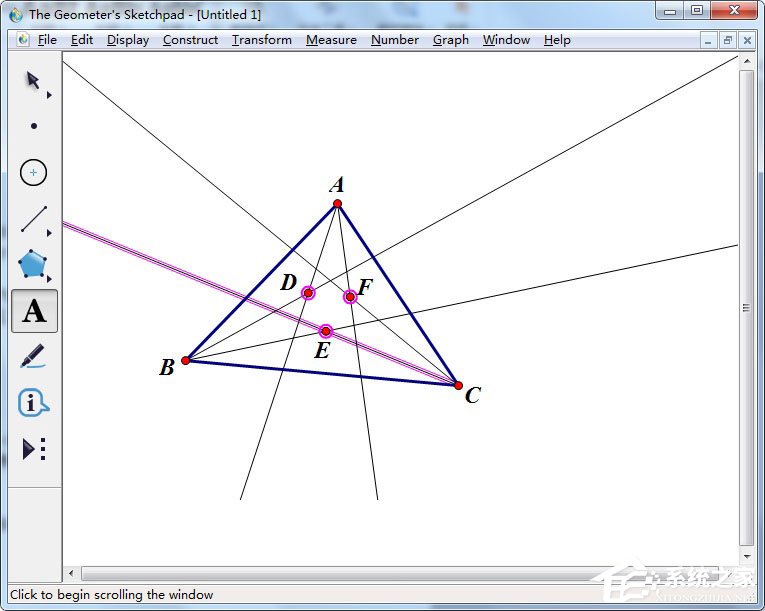The height and width of the screenshot is (611, 765).
Task: Open the Transform menu
Action: [x=262, y=40]
